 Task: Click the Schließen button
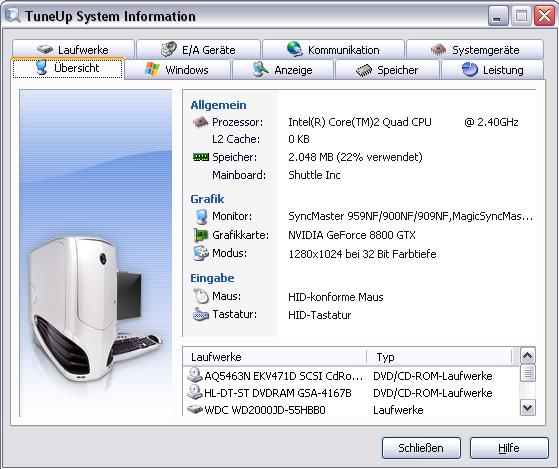pos(421,448)
